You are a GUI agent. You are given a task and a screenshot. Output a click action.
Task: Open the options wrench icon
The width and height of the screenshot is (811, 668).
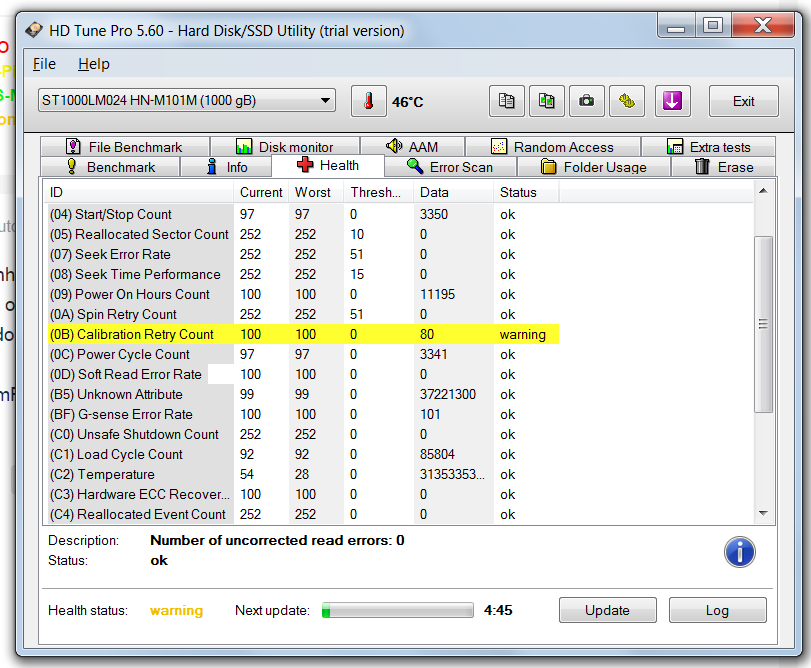[627, 101]
